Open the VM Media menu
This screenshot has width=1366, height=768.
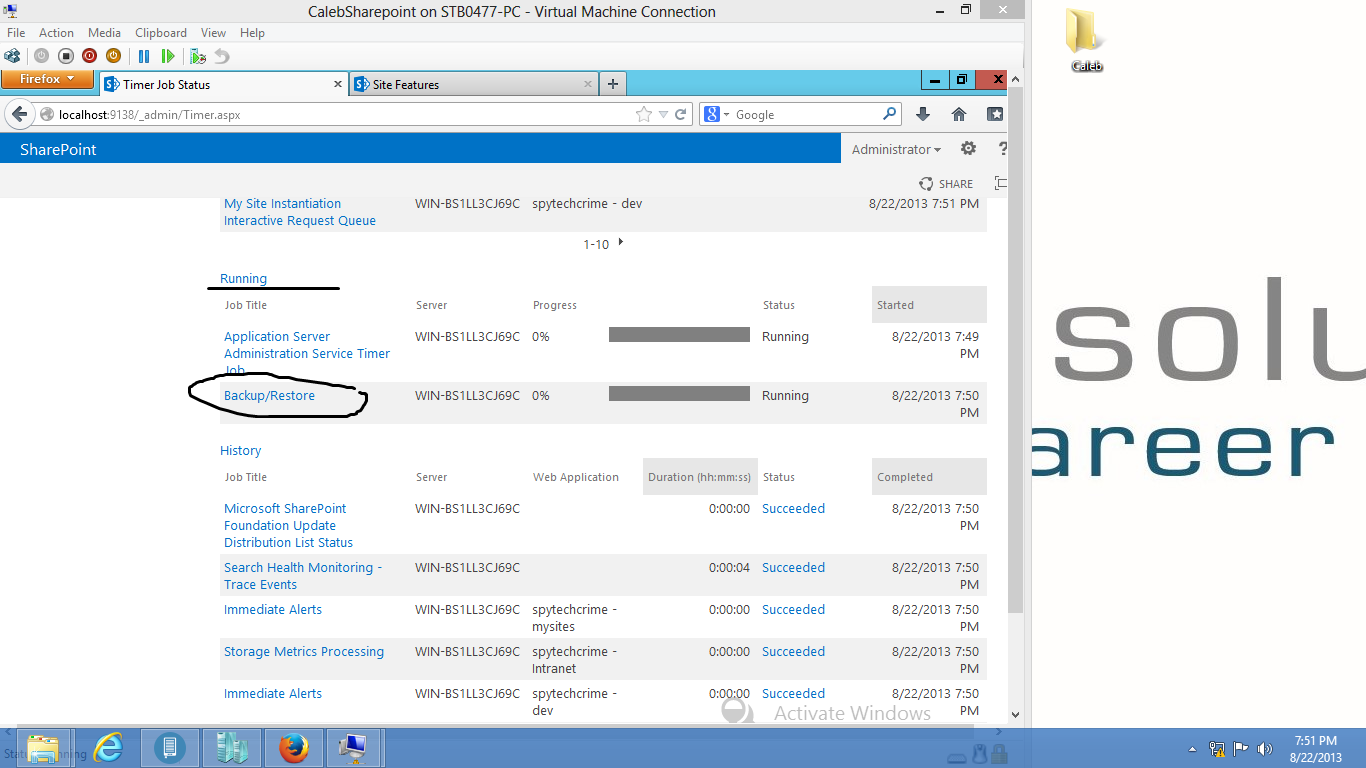click(104, 33)
